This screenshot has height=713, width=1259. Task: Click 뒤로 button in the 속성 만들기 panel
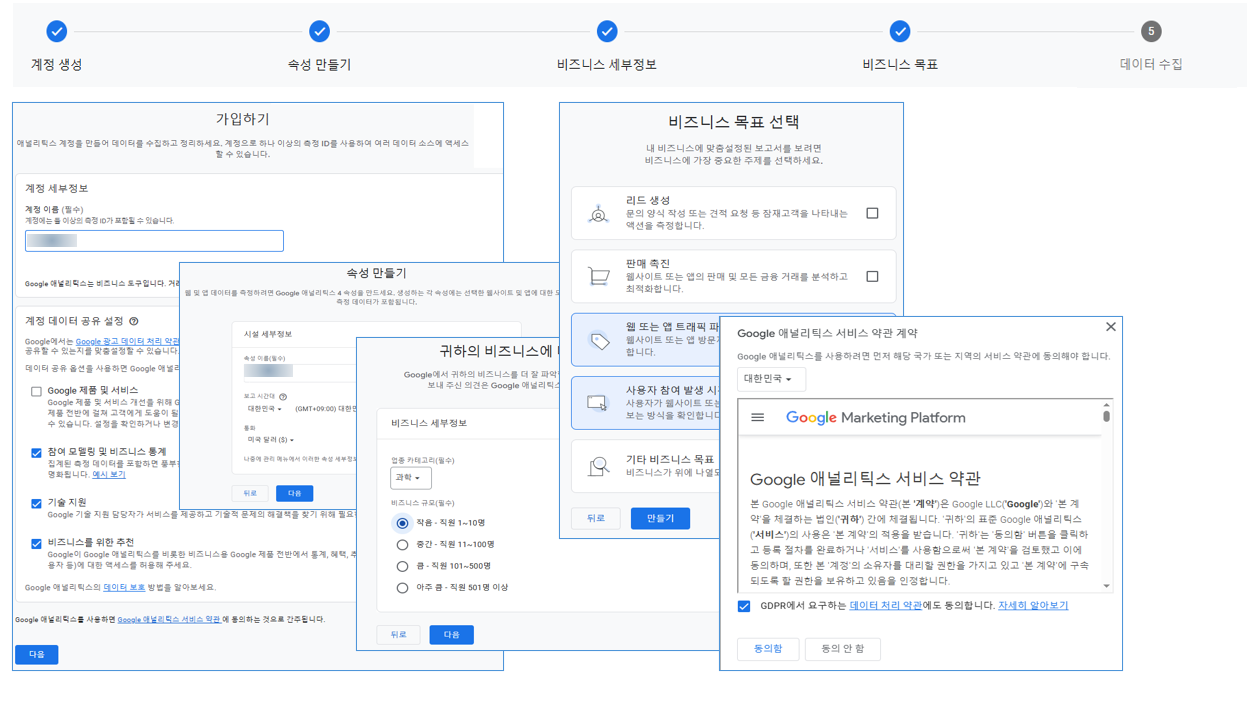pyautogui.click(x=250, y=493)
